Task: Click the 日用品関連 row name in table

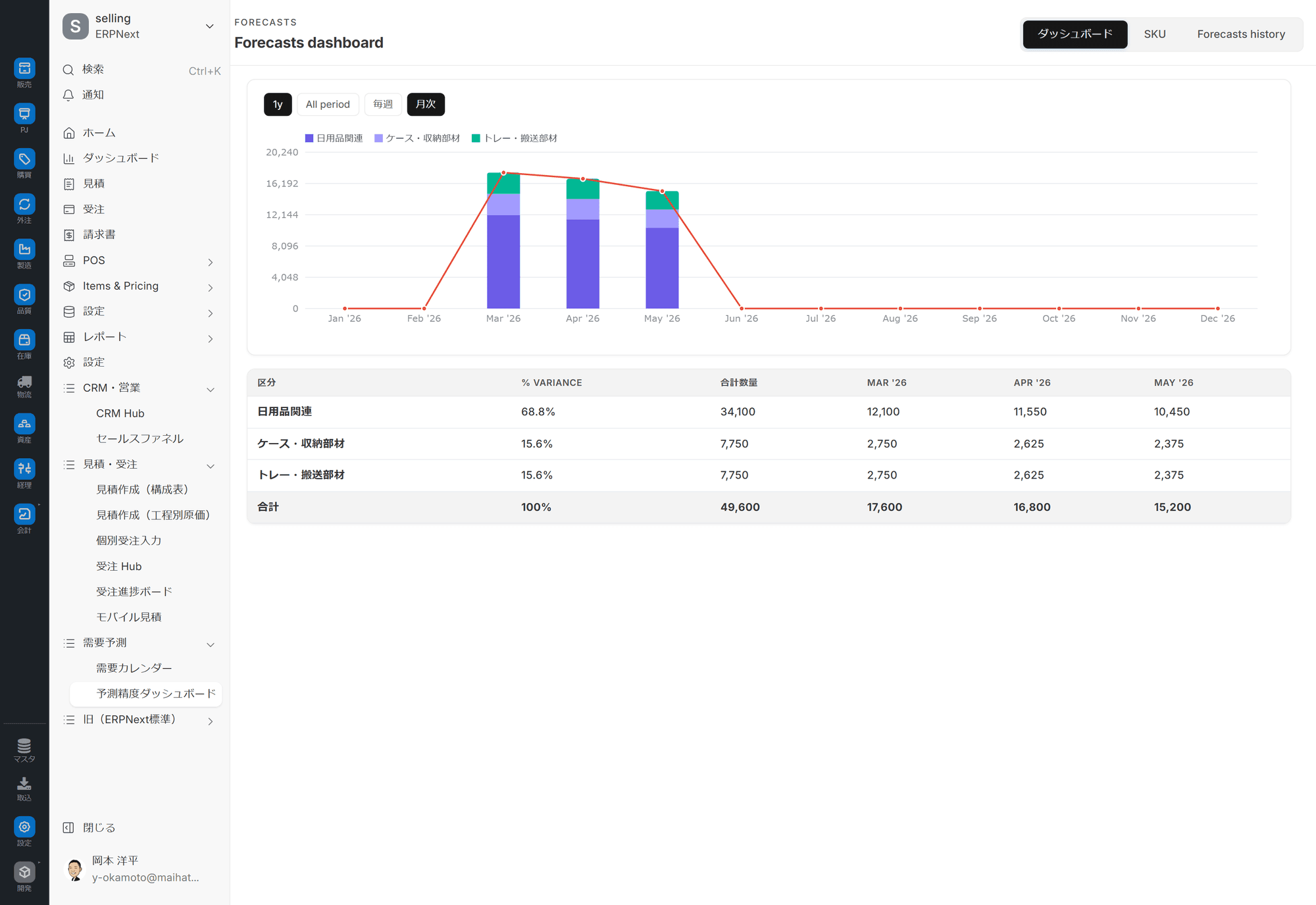Action: pyautogui.click(x=284, y=411)
